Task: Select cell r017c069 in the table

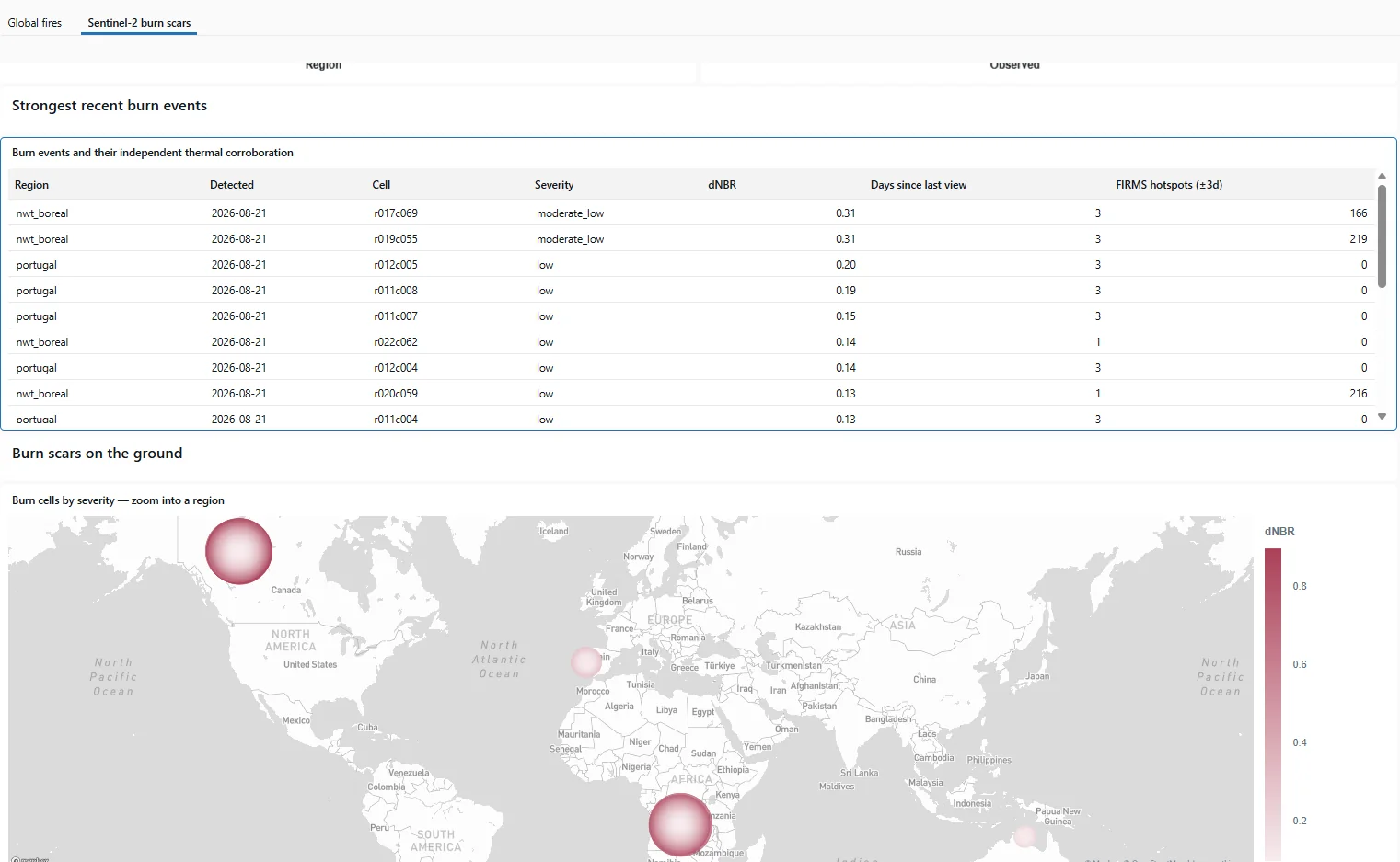Action: [396, 213]
